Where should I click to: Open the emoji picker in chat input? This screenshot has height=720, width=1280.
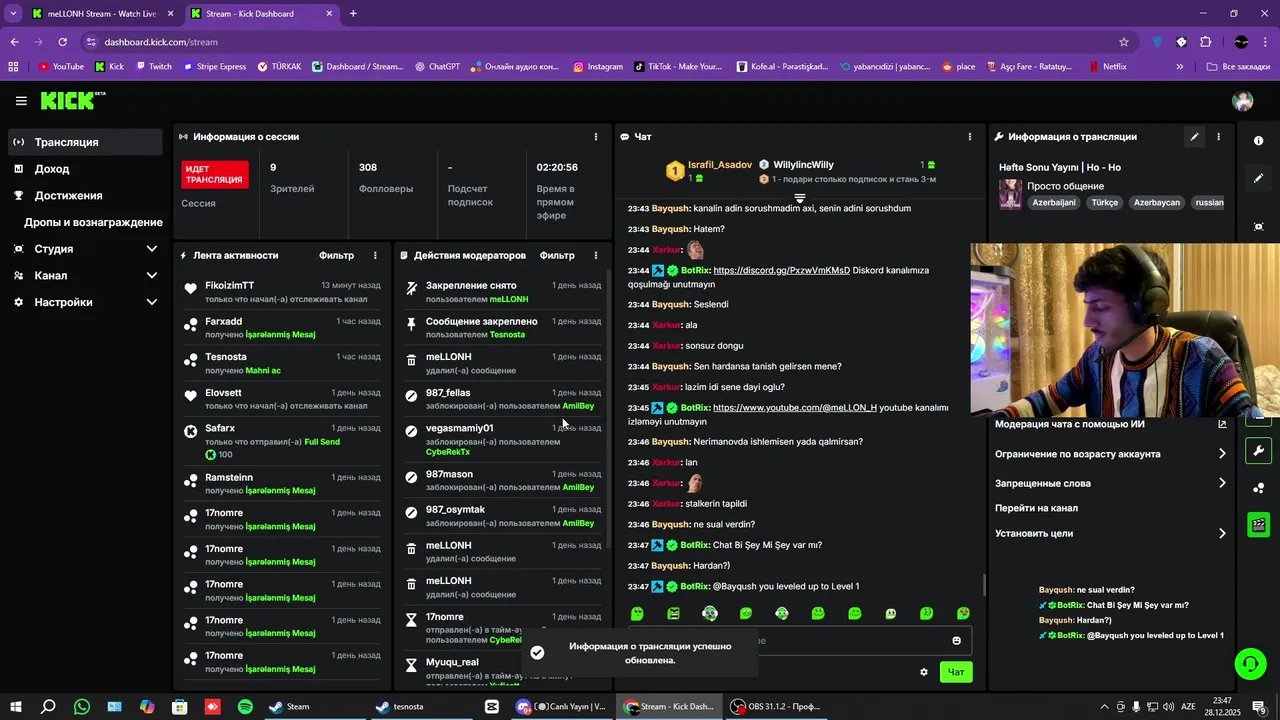click(x=956, y=641)
